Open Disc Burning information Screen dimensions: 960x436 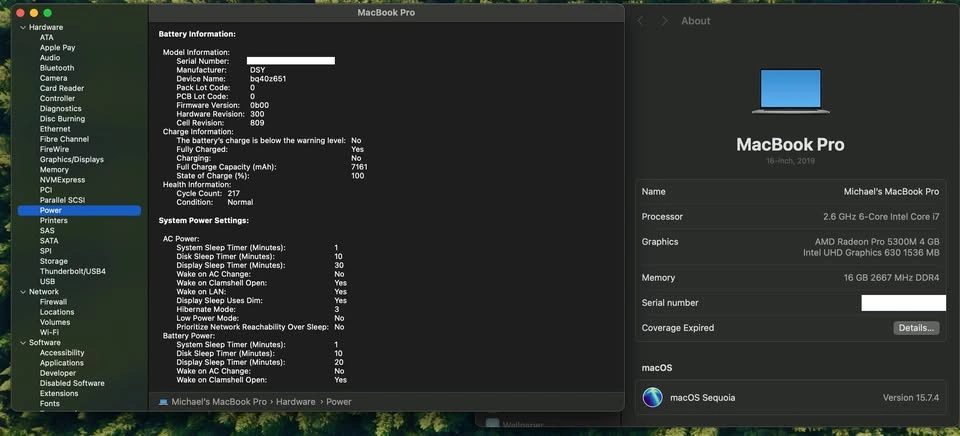click(62, 119)
